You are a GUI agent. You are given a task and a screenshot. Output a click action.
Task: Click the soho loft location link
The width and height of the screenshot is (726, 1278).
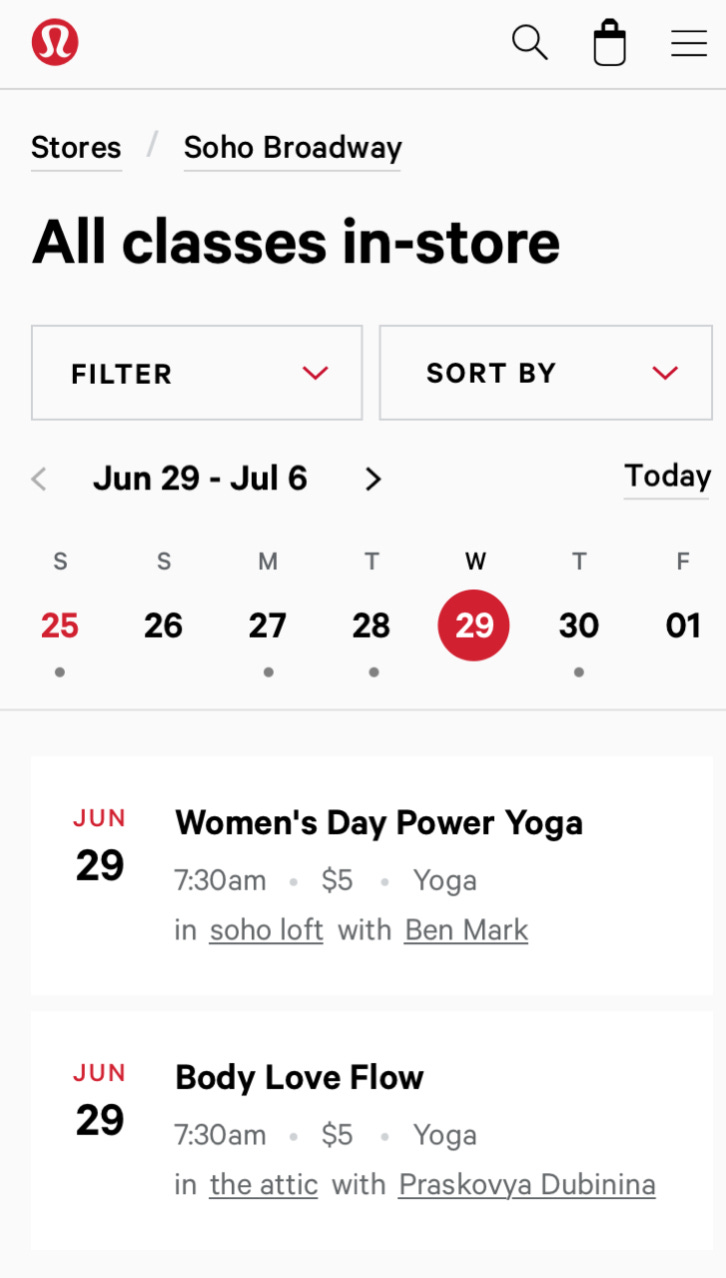266,931
